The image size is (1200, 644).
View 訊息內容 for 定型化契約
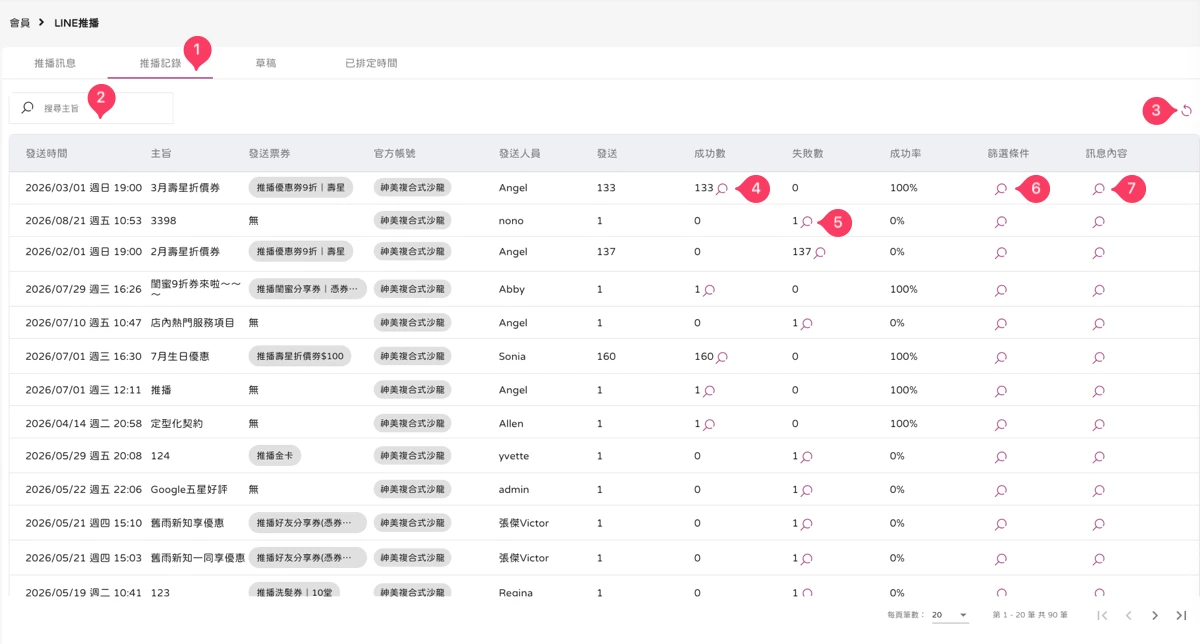click(1099, 425)
